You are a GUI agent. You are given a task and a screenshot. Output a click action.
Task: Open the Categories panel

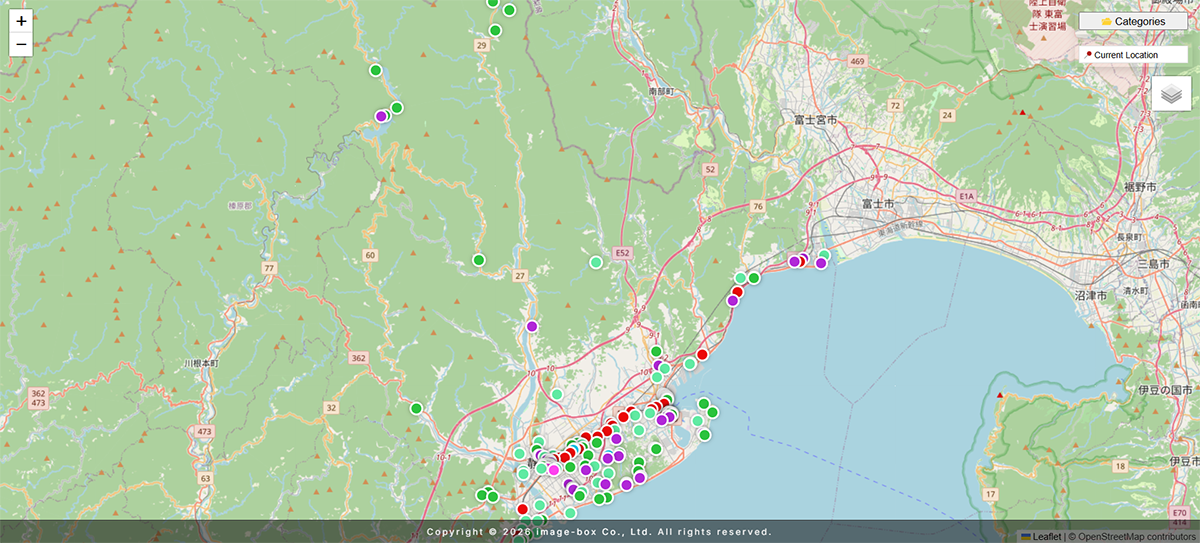coord(1133,21)
